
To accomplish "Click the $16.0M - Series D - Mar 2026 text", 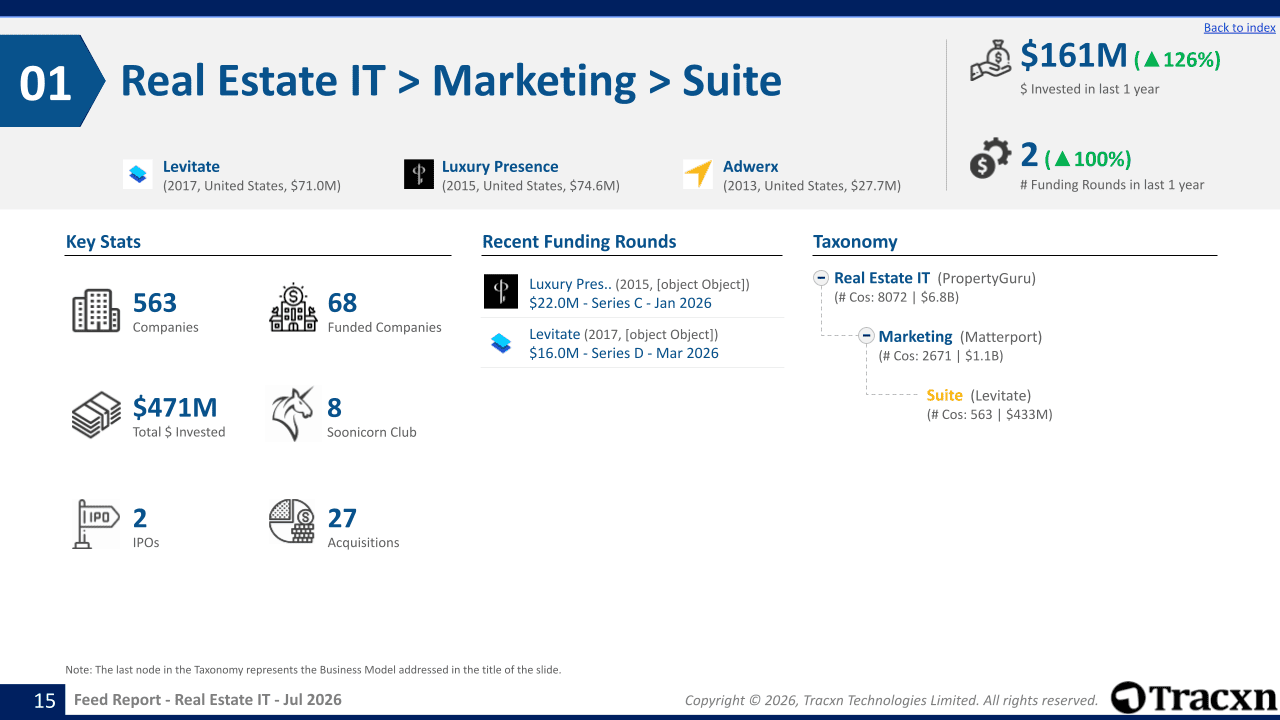I will [x=624, y=353].
